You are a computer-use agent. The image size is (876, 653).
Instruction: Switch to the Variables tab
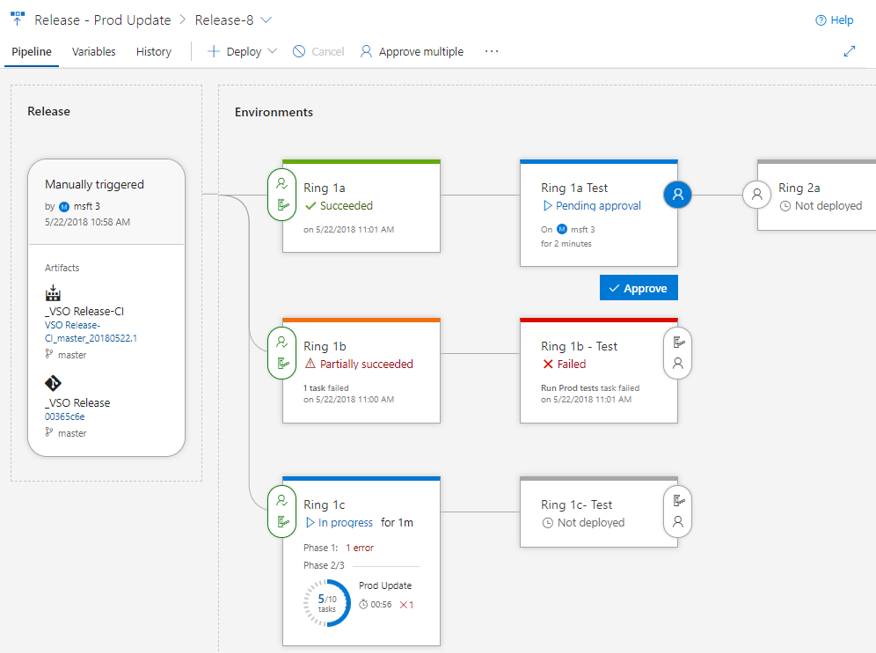93,51
